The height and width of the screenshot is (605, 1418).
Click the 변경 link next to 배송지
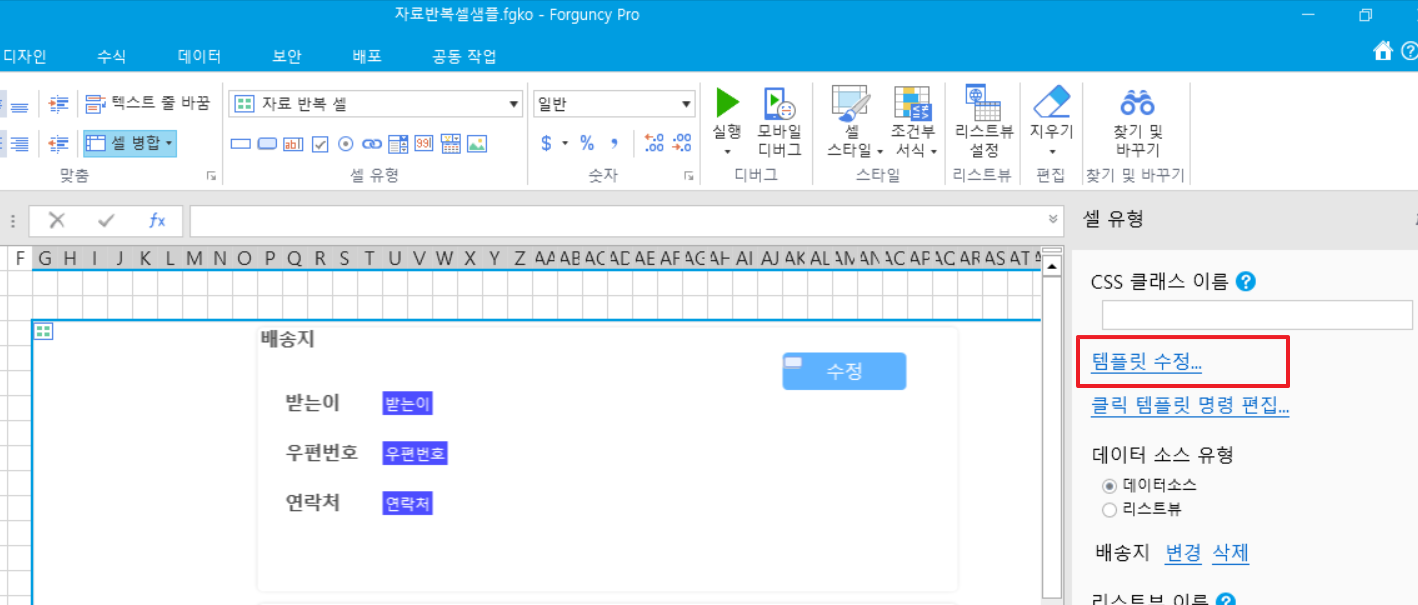1183,553
